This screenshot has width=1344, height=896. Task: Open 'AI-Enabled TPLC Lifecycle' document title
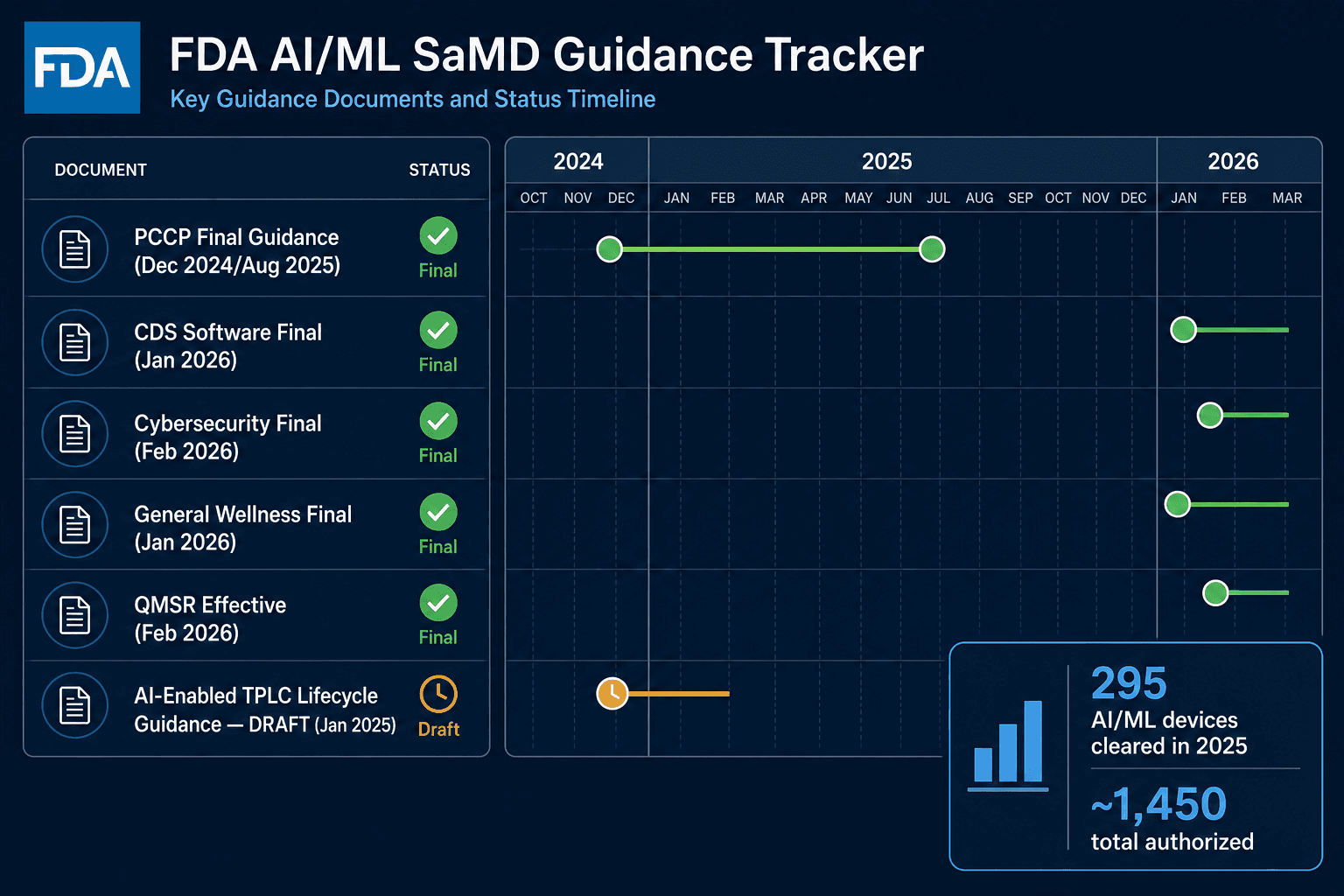[x=255, y=696]
